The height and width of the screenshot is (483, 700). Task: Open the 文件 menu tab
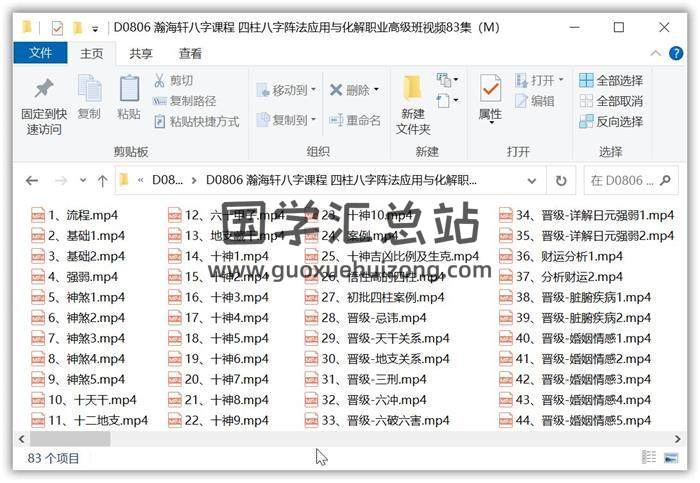pos(40,53)
